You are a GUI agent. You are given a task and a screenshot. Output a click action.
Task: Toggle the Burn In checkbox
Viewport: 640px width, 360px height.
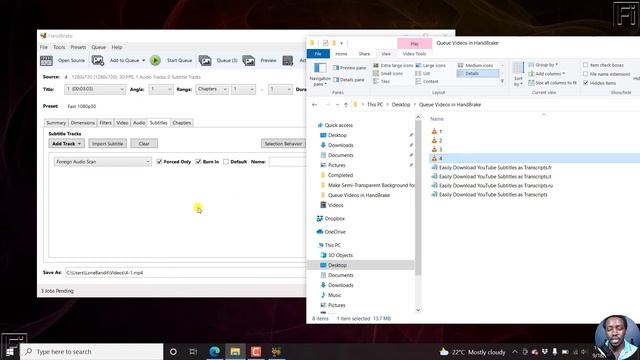pyautogui.click(x=198, y=162)
